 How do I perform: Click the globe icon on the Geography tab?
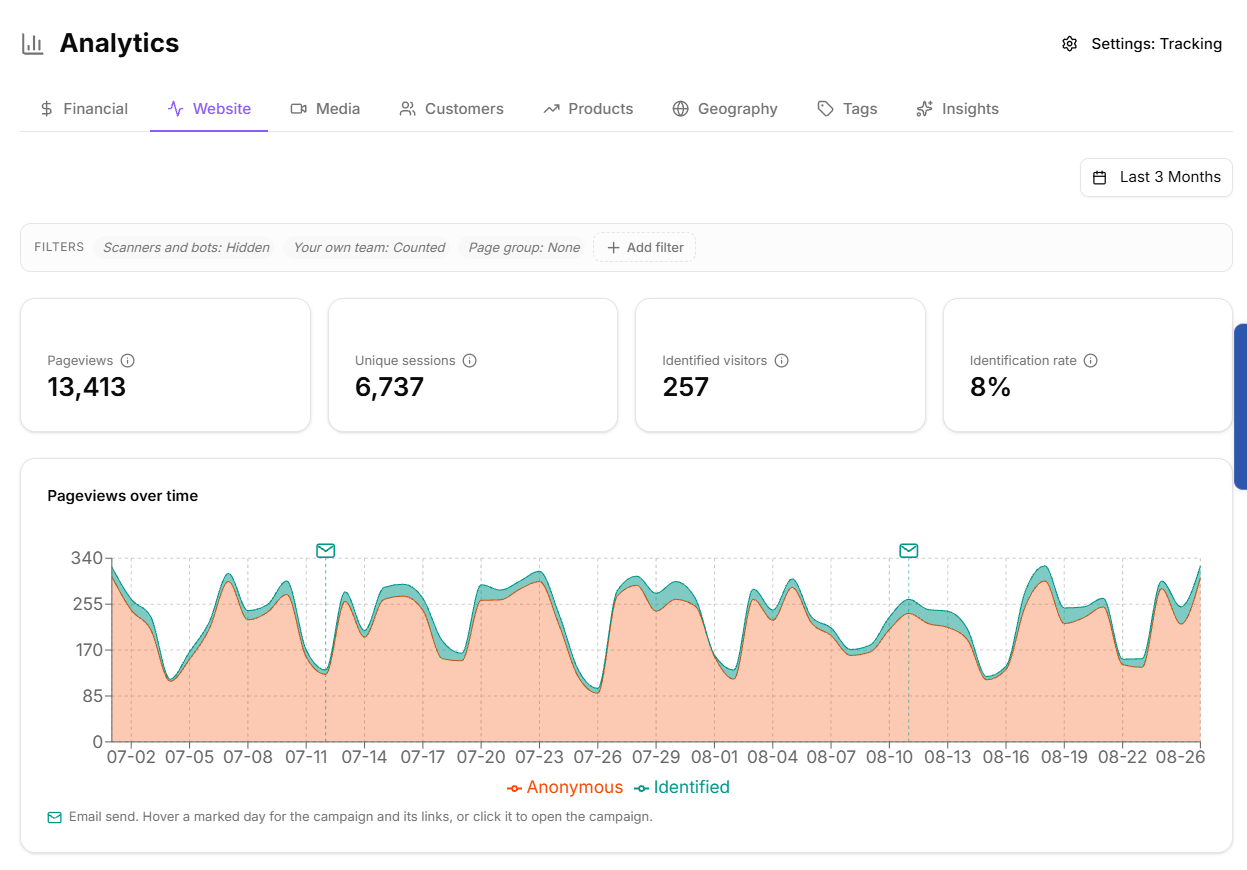(680, 109)
